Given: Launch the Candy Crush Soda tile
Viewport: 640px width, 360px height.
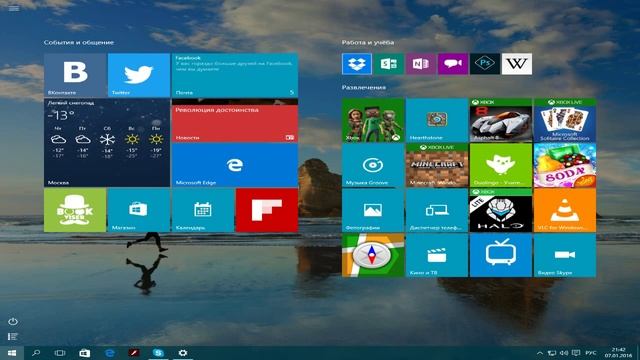Looking at the screenshot, I should coord(565,165).
